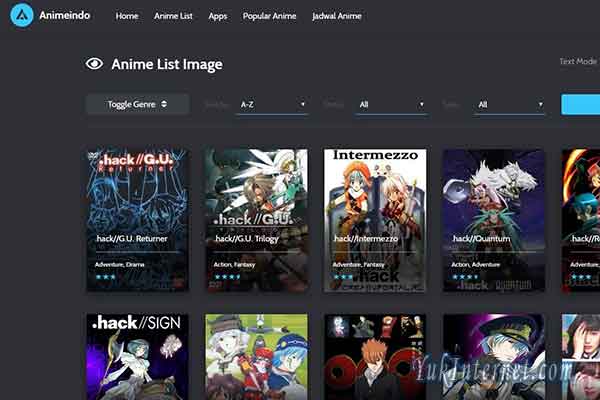Open the .hack//Quantum poster
Viewport: 600px width, 400px height.
click(494, 220)
